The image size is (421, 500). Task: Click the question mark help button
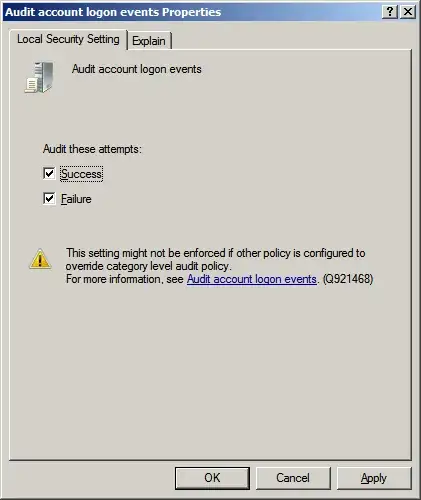(390, 12)
